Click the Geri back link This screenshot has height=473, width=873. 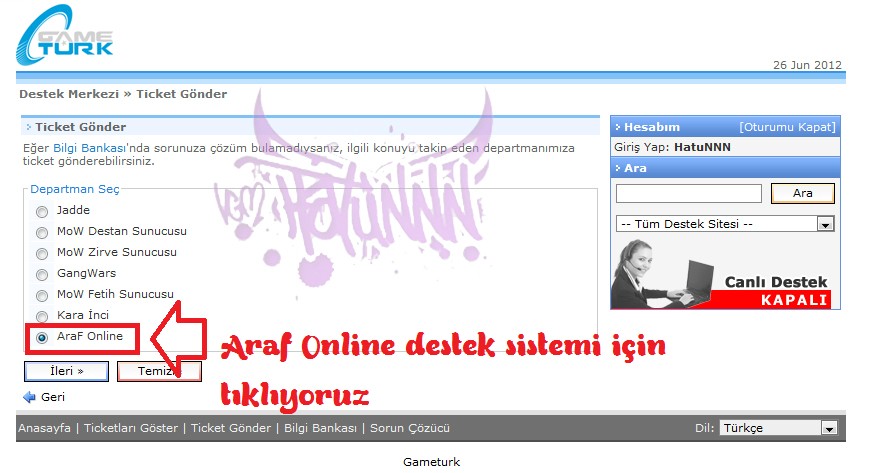[53, 397]
